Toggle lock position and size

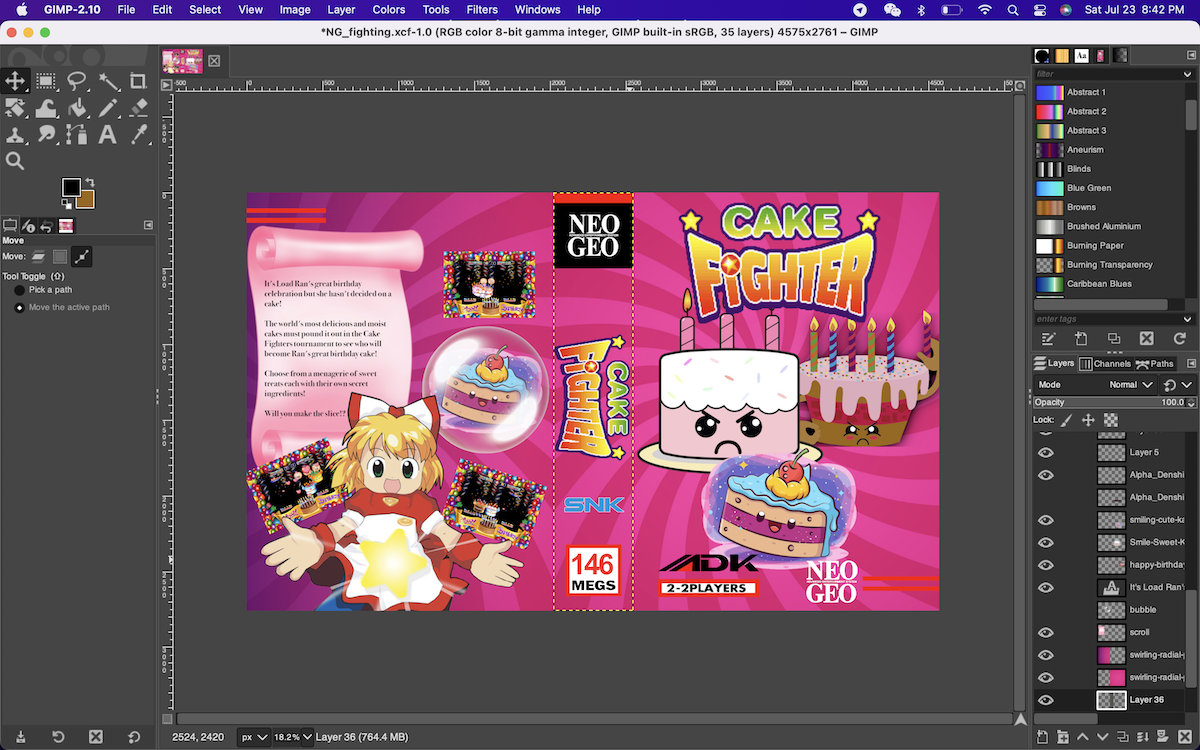tap(1088, 420)
